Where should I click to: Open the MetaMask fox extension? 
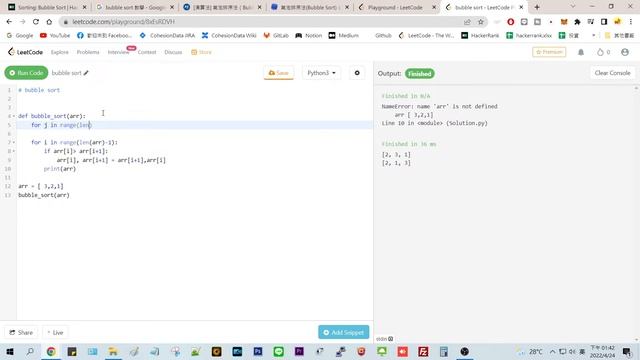(564, 22)
